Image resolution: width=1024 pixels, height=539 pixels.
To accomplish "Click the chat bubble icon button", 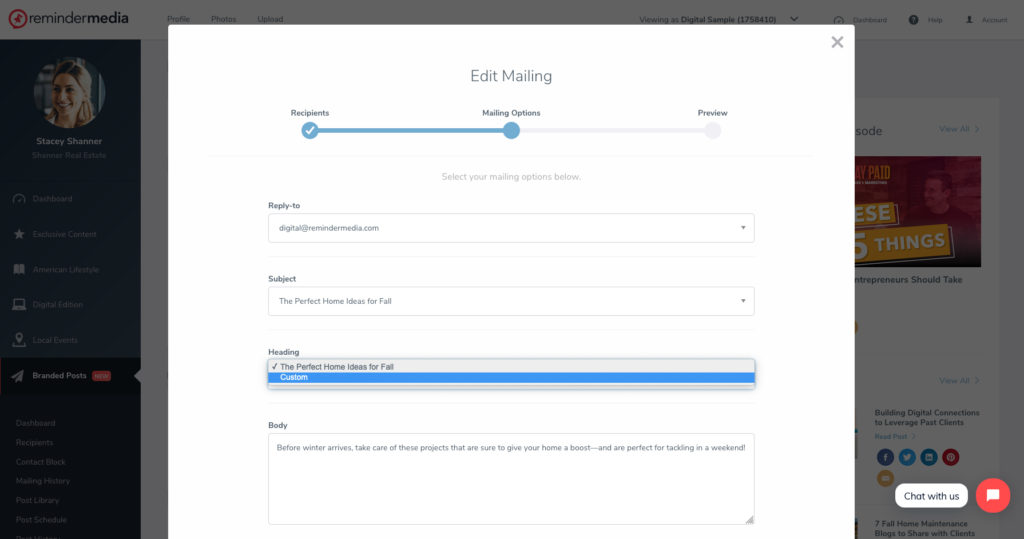I will [x=992, y=495].
